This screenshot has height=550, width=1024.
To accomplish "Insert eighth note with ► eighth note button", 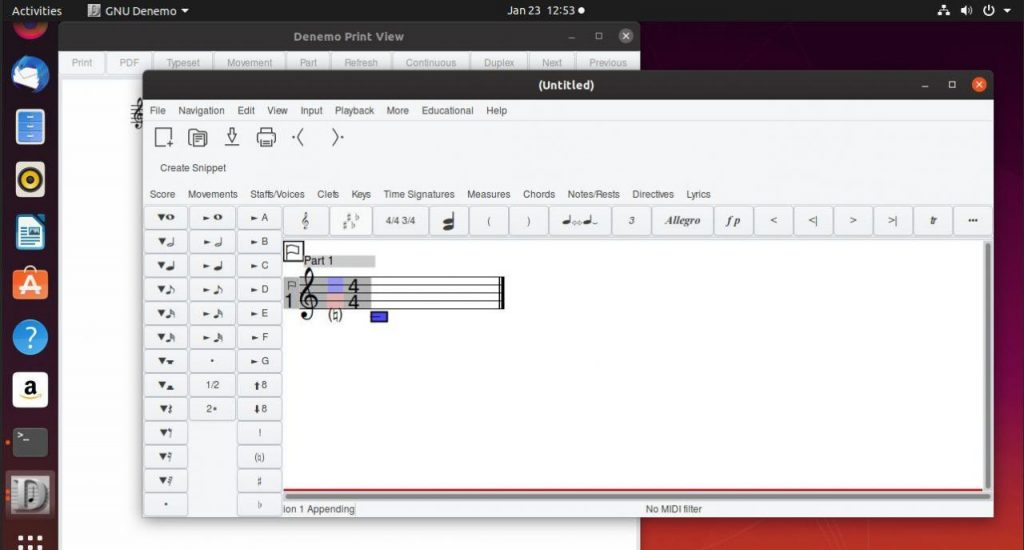I will click(212, 289).
